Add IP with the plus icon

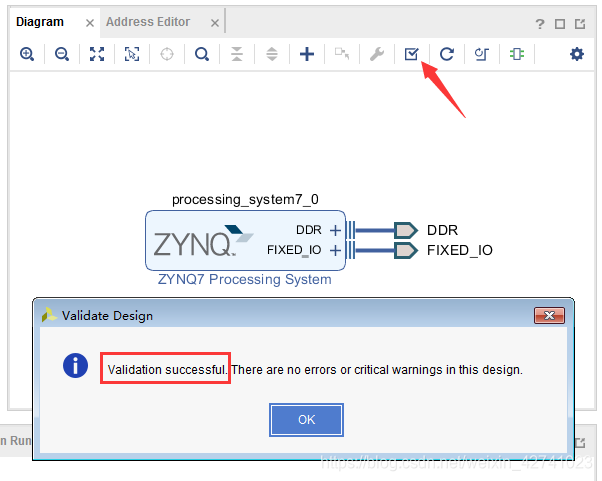(307, 54)
